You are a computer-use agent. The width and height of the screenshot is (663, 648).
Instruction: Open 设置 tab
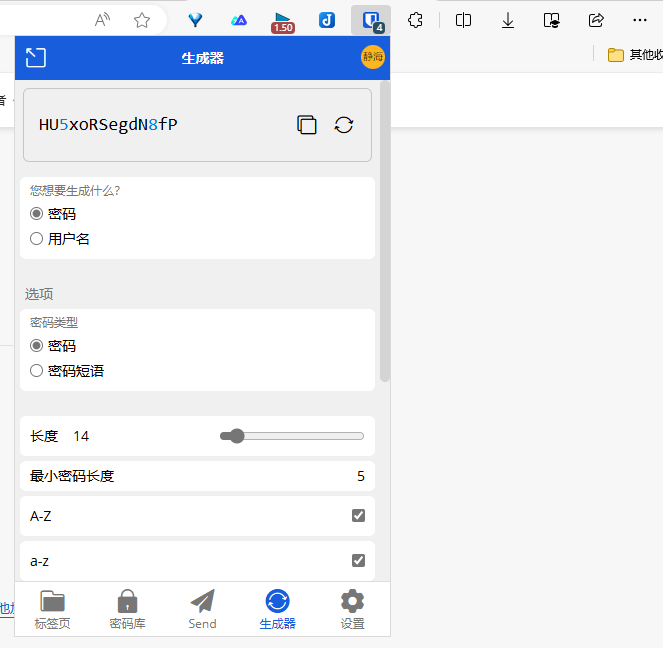(352, 609)
